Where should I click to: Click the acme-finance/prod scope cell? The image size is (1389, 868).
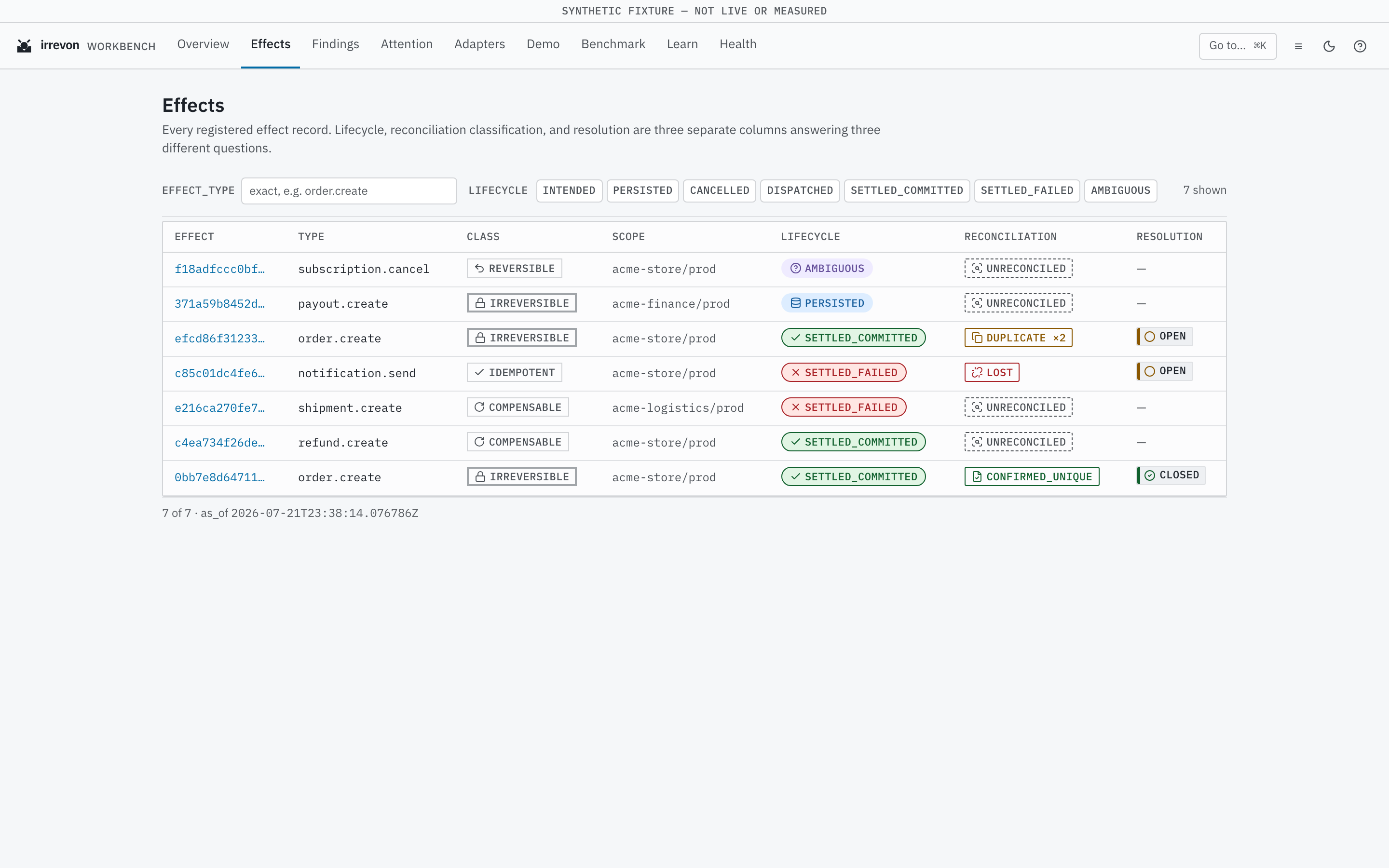671,304
